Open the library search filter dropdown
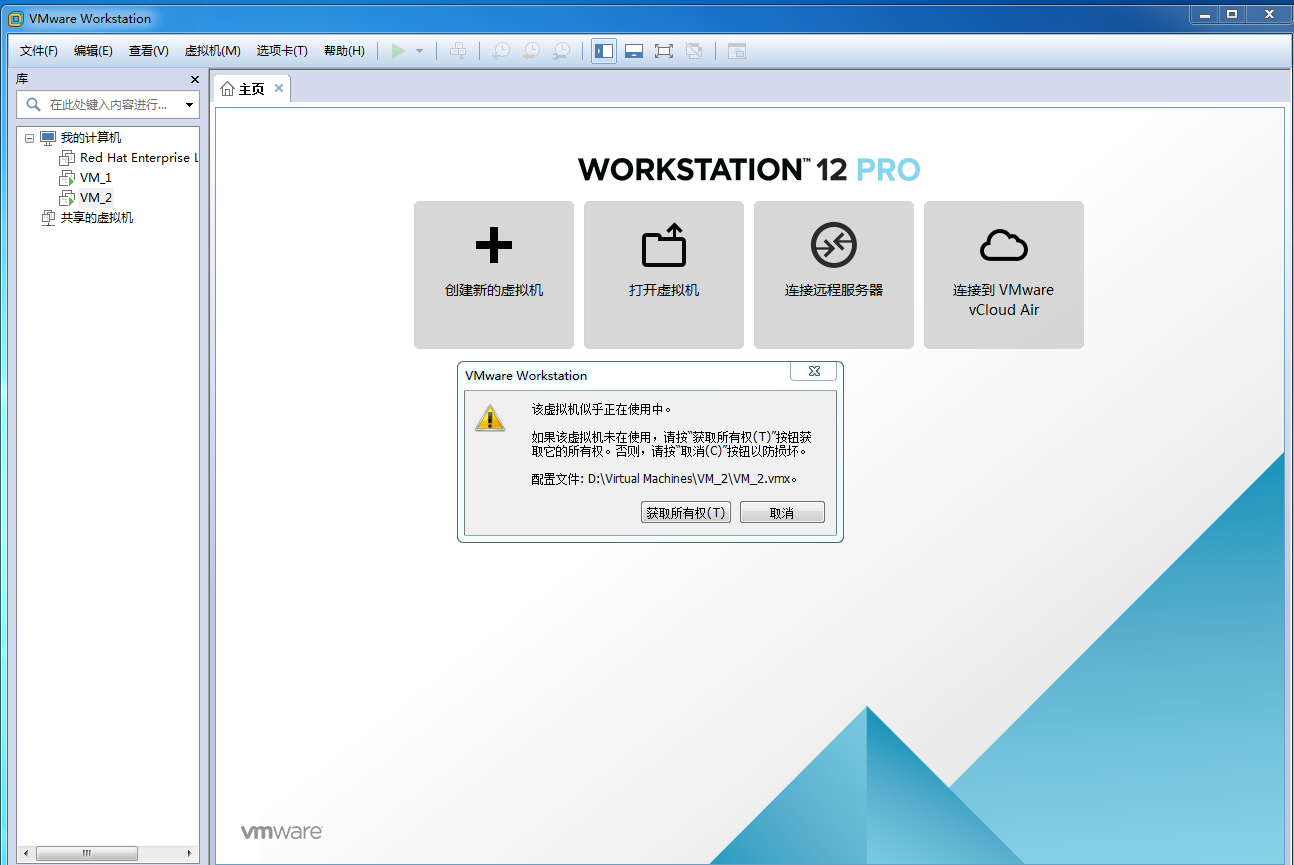Viewport: 1294px width, 865px height. coord(190,104)
